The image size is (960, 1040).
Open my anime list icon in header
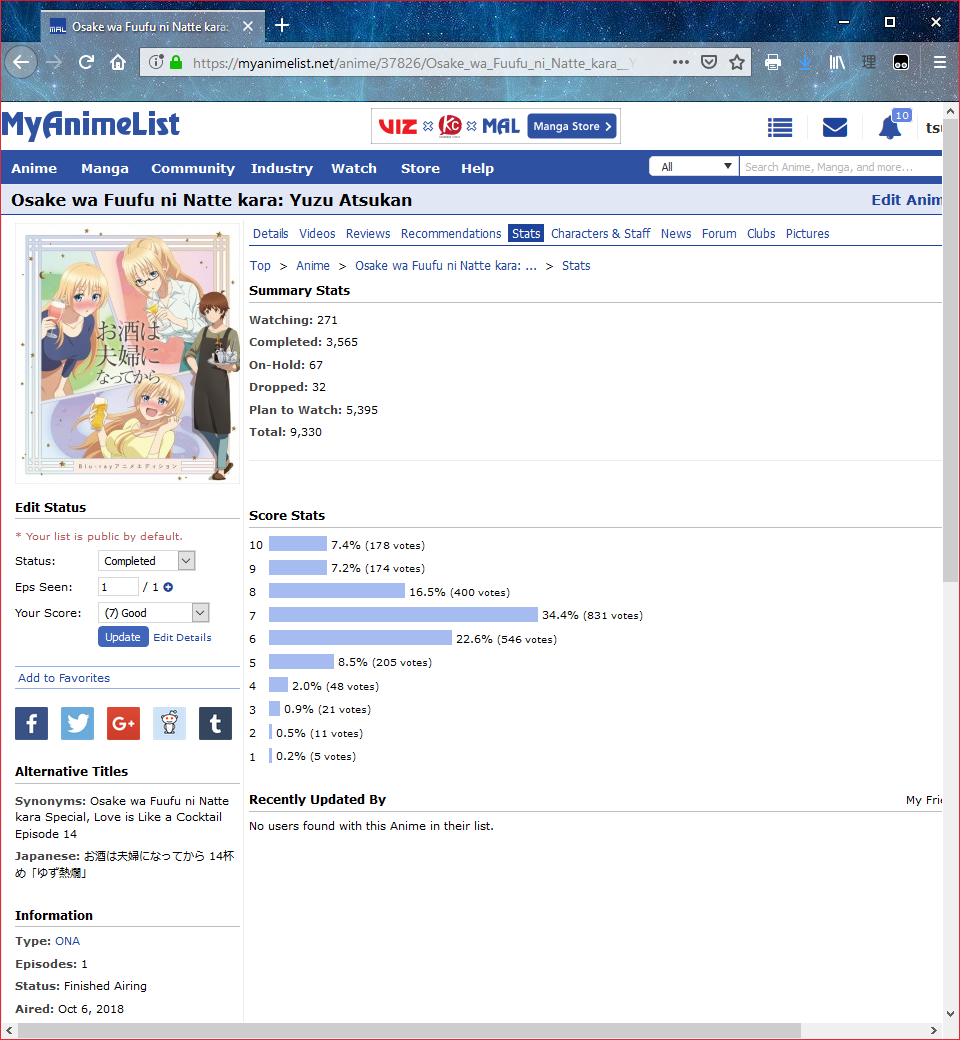pyautogui.click(x=780, y=127)
